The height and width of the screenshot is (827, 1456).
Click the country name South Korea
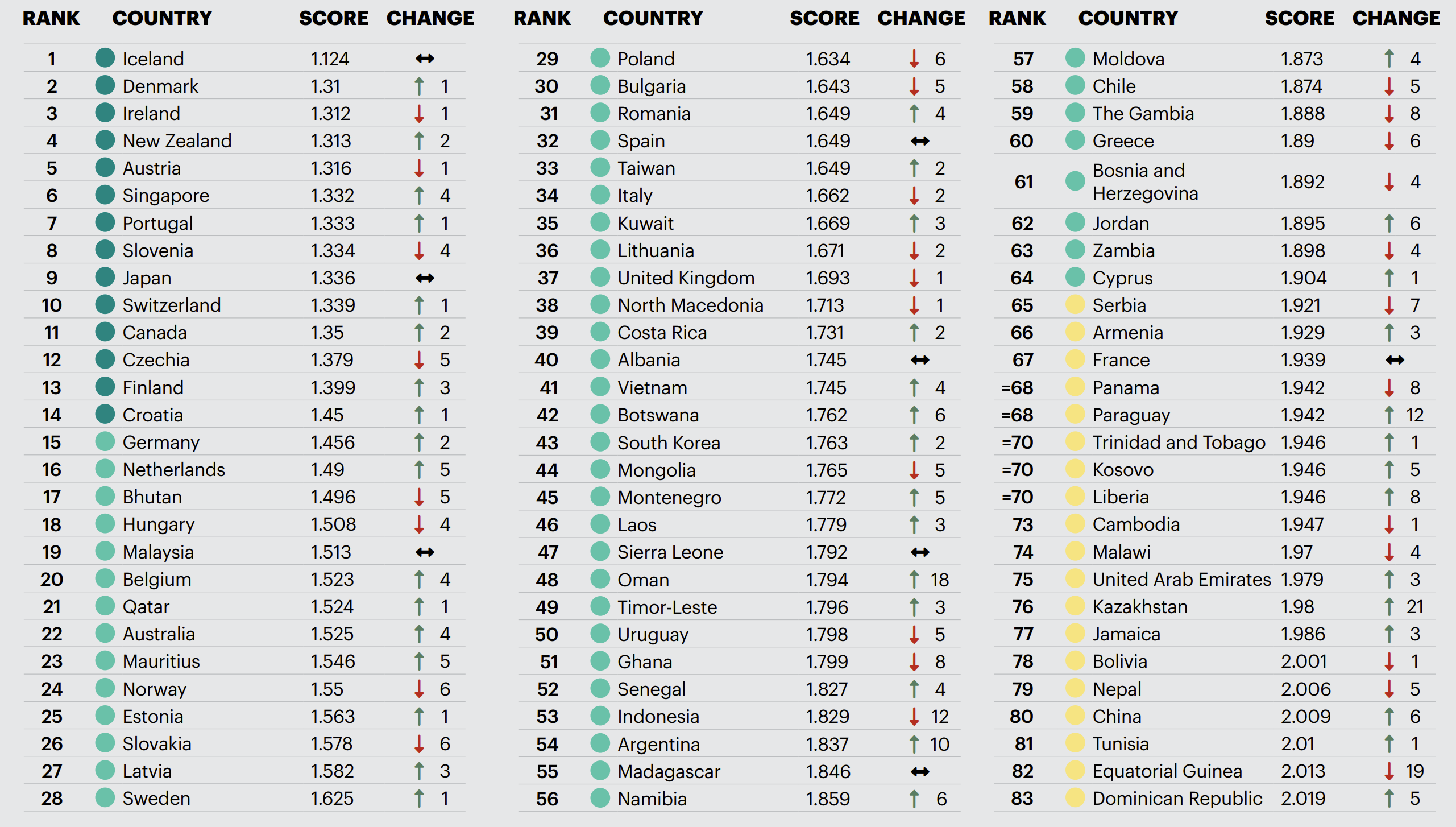pos(669,443)
